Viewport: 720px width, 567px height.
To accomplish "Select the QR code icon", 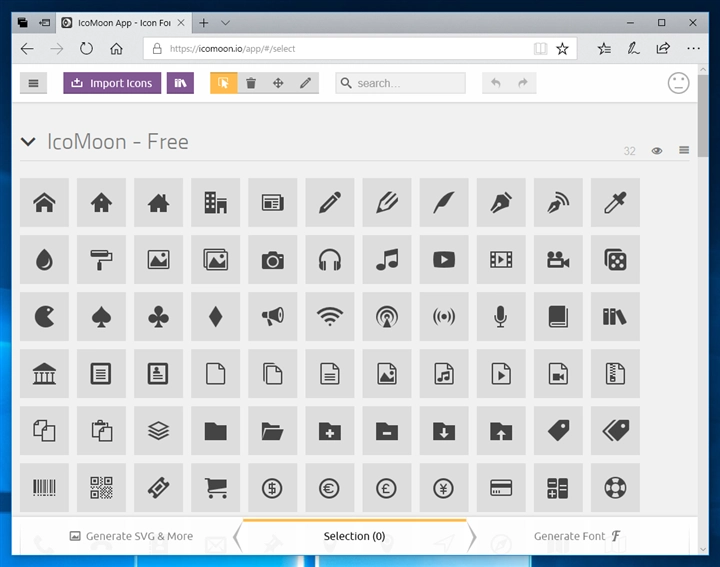I will click(x=101, y=488).
